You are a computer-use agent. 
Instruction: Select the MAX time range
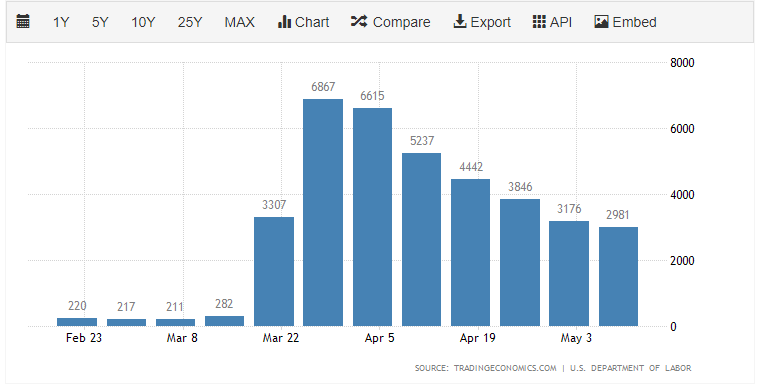coord(239,22)
